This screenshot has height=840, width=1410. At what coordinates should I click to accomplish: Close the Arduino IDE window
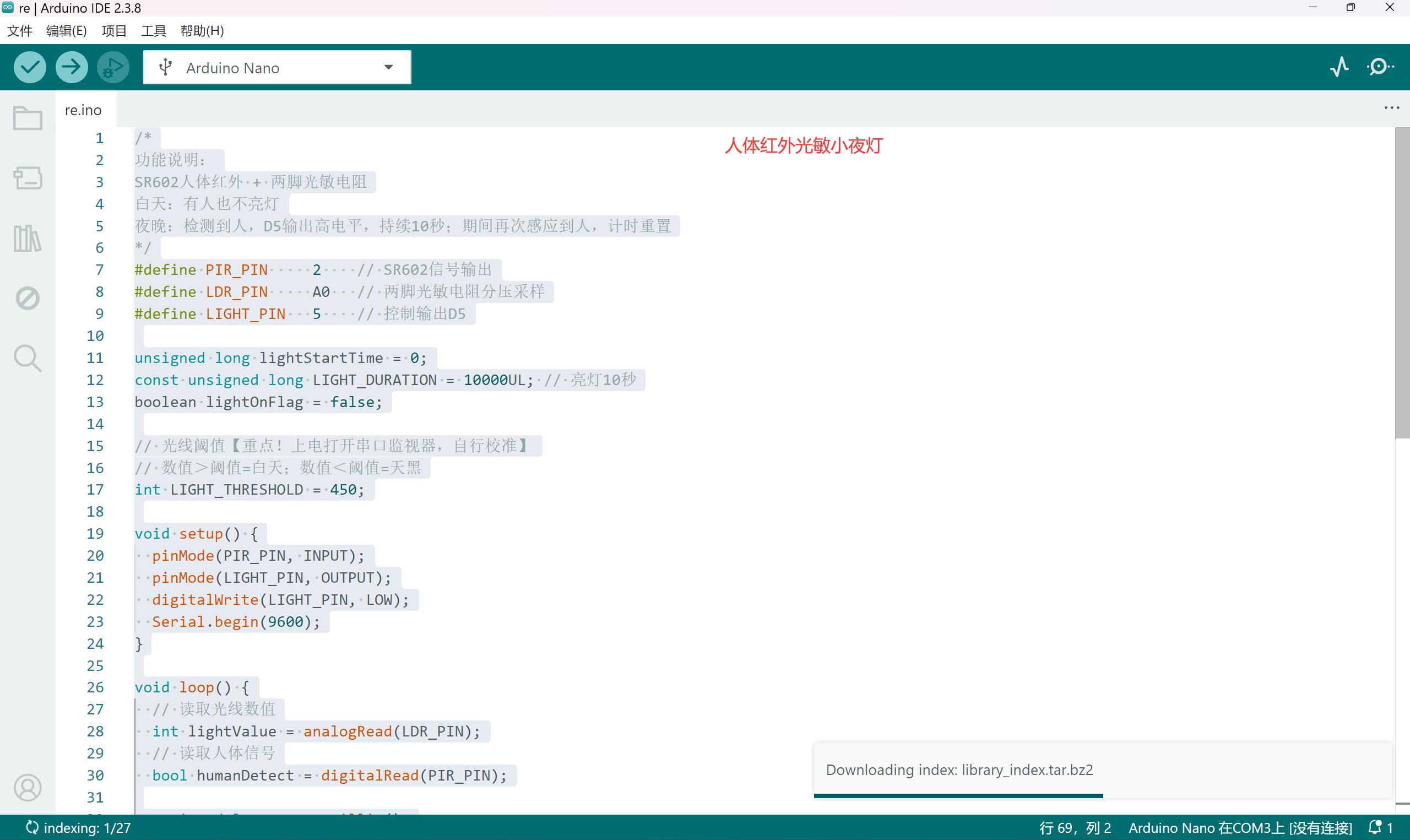(1390, 7)
